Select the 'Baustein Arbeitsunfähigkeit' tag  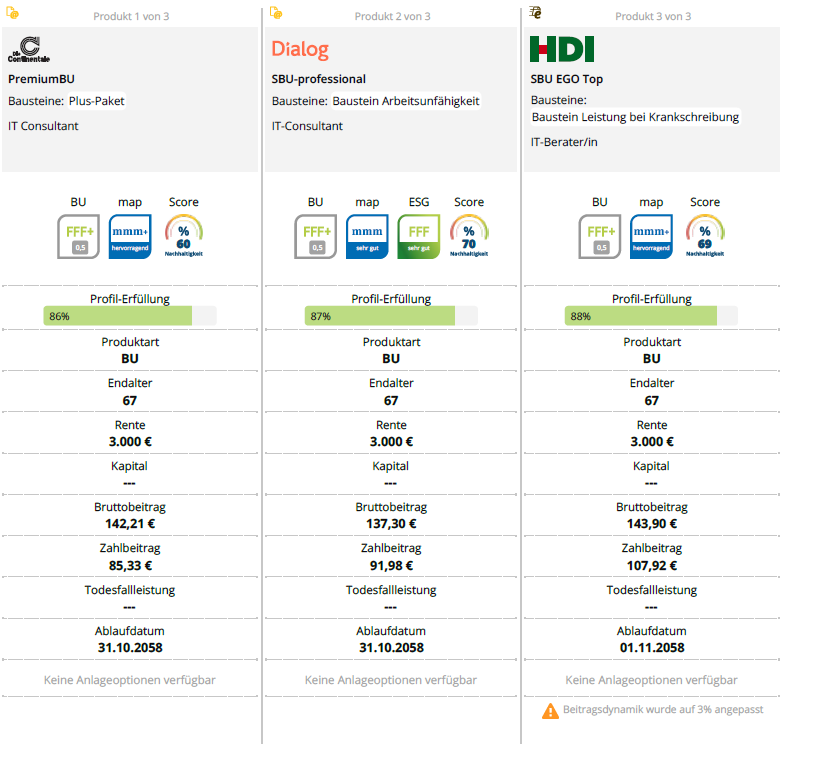pos(406,101)
